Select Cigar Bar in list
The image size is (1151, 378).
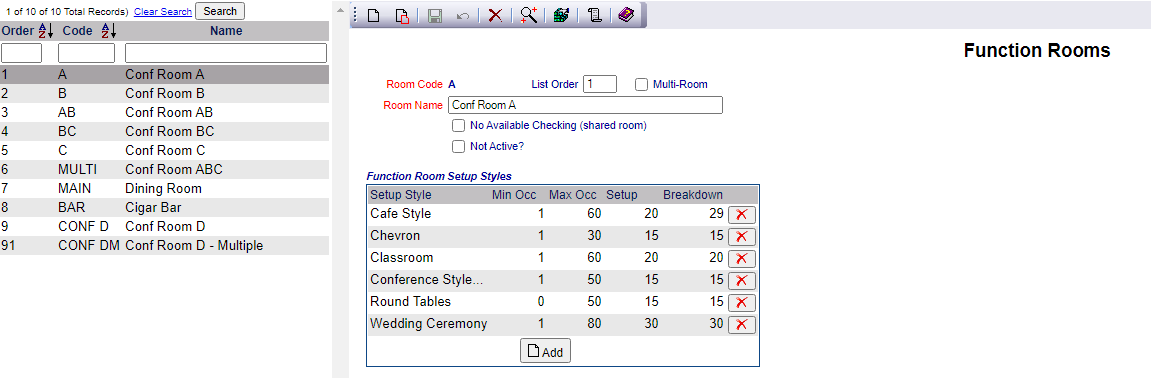[164, 208]
